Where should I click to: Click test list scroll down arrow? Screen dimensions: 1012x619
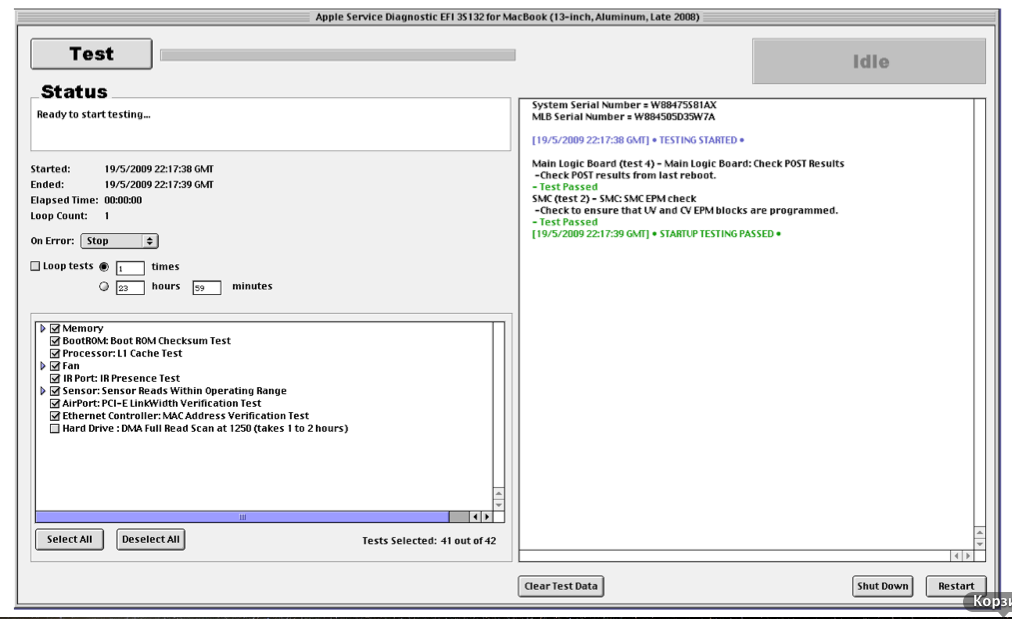(x=499, y=505)
